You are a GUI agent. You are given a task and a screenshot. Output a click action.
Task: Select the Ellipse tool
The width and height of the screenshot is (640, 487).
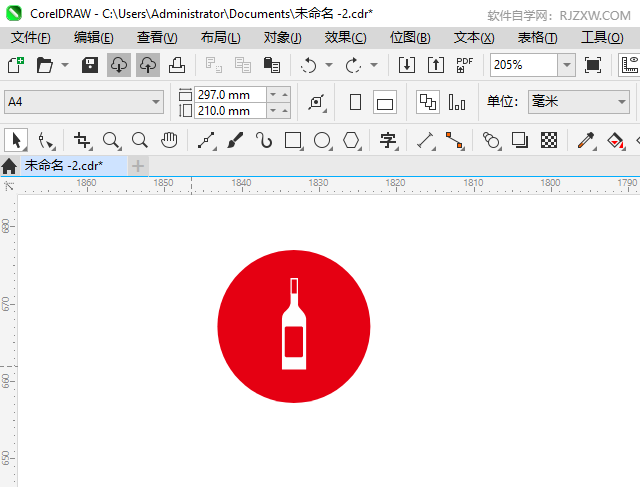pyautogui.click(x=322, y=140)
